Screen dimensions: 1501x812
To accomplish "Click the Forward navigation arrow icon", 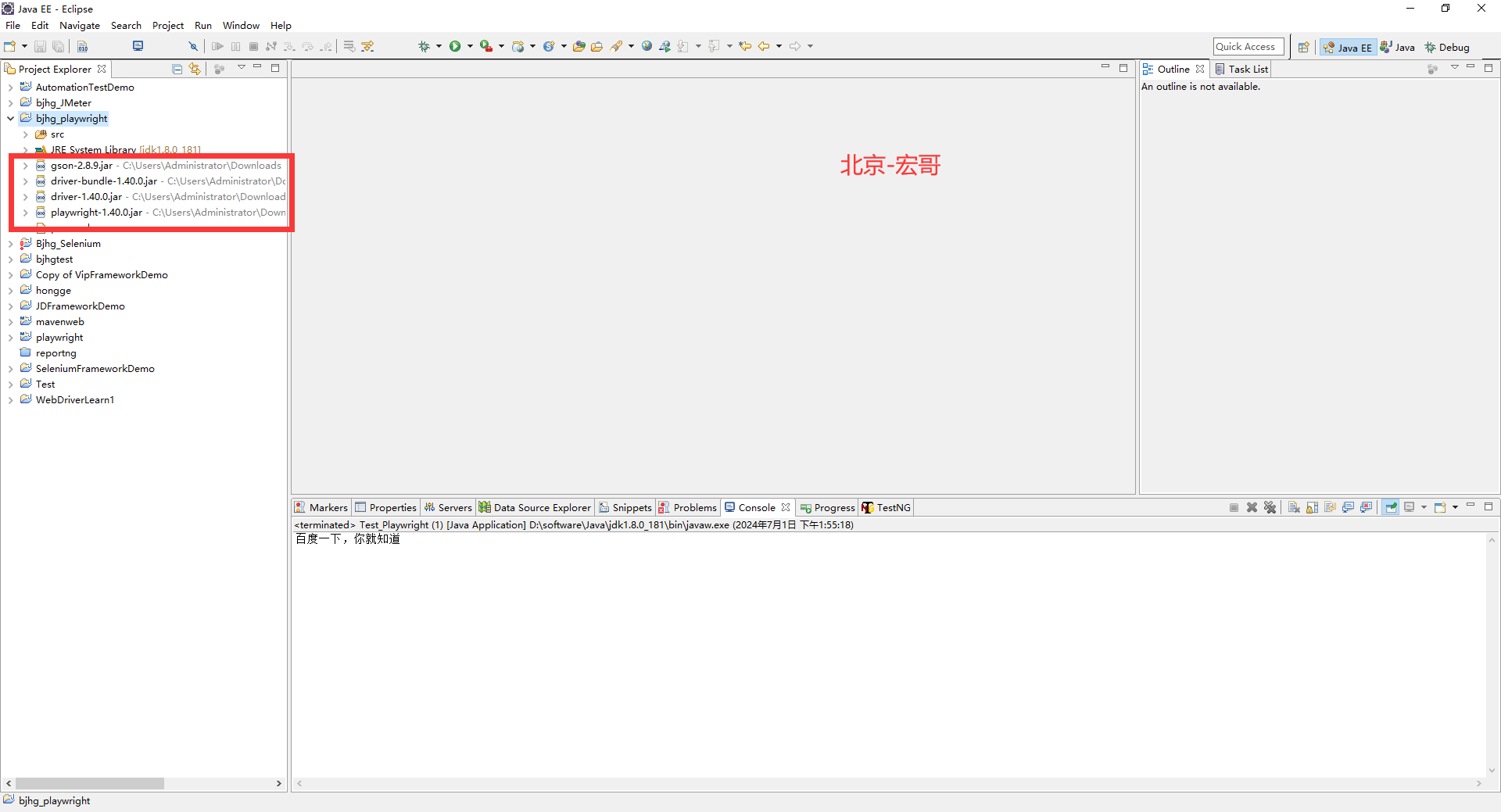I will pyautogui.click(x=795, y=47).
